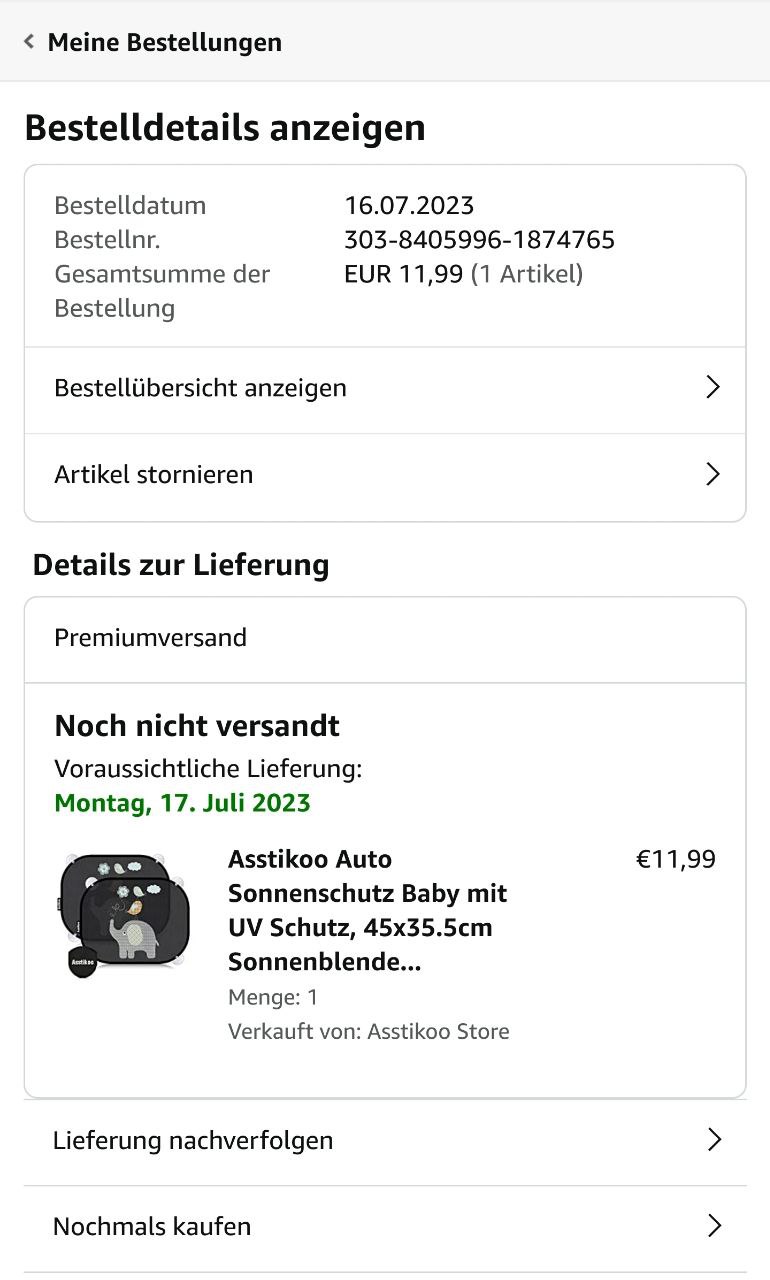Open Bestellübersicht anzeigen
Screen dimensions: 770x1280
[200, 388]
